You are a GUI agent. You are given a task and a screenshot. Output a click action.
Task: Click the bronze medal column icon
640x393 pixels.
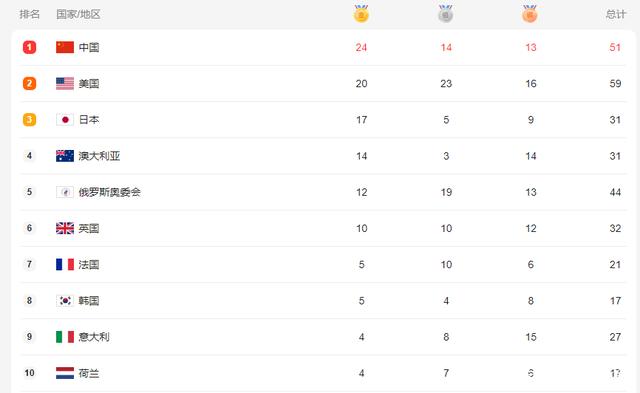530,13
